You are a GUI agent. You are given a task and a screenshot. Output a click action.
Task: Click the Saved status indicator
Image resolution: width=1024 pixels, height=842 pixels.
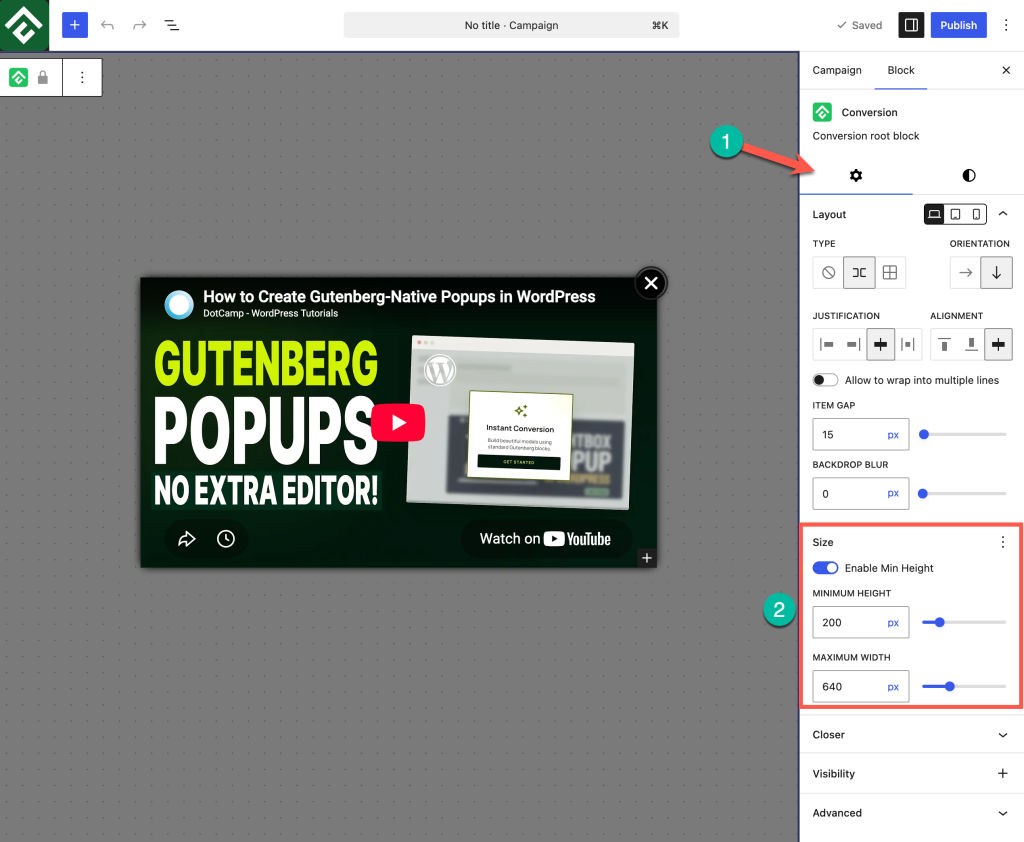pyautogui.click(x=859, y=25)
